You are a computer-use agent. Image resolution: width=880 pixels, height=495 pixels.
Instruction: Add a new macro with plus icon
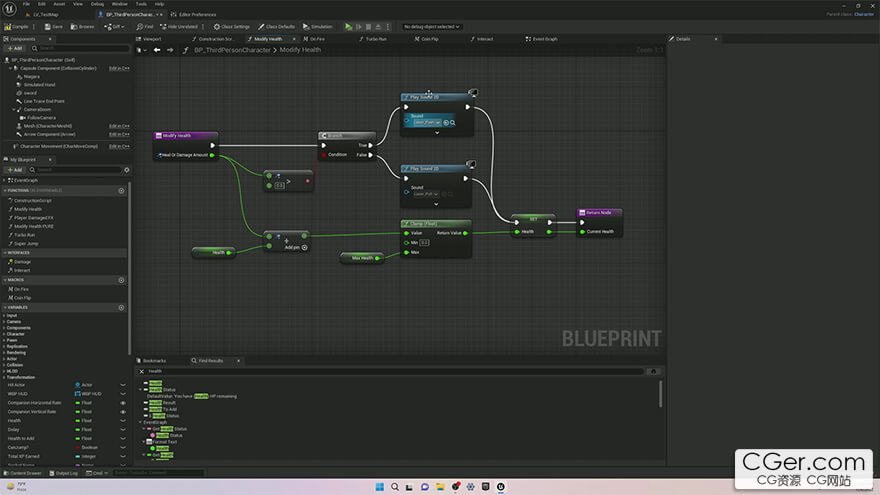click(121, 280)
